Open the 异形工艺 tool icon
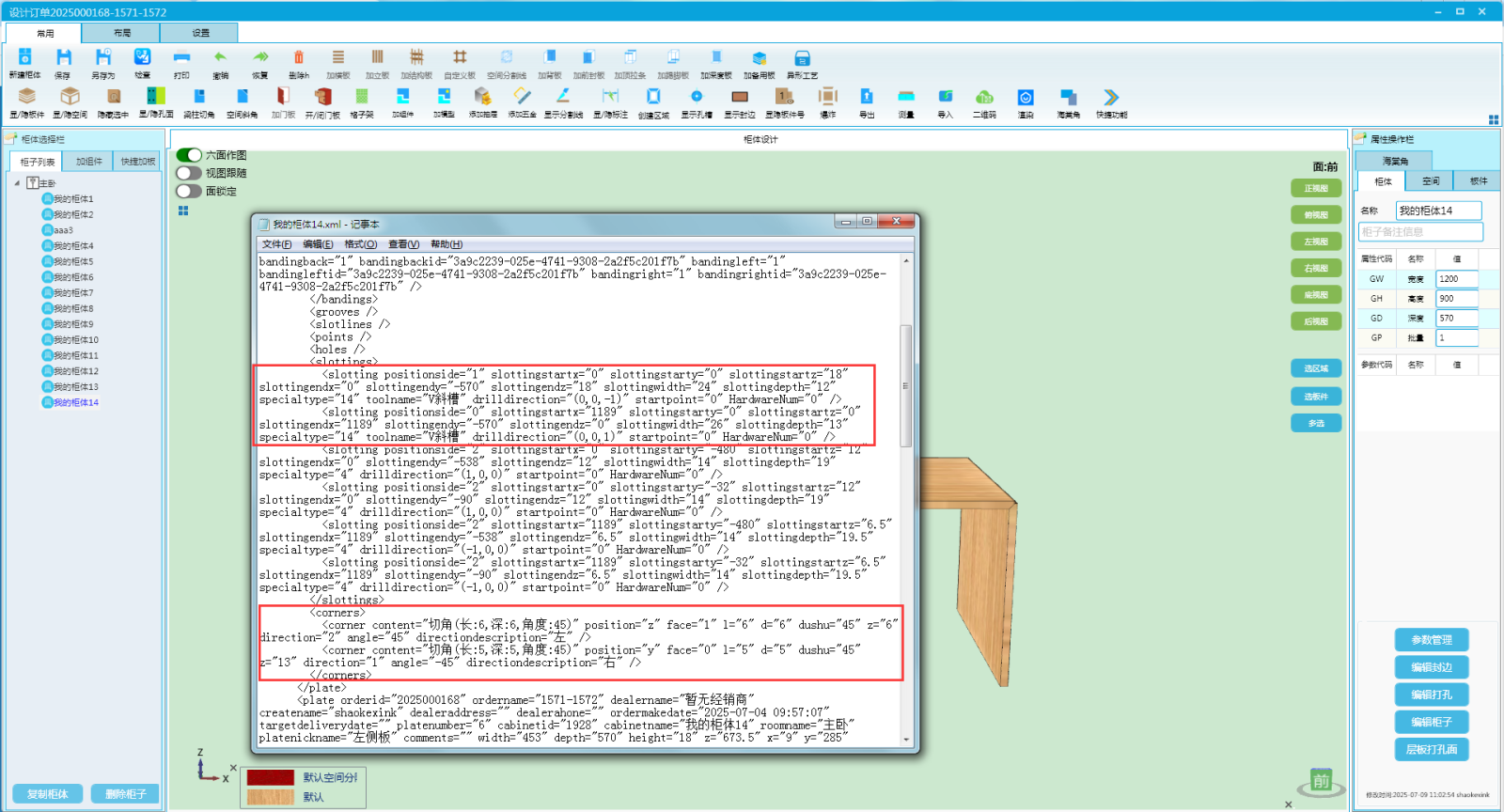 click(x=802, y=58)
